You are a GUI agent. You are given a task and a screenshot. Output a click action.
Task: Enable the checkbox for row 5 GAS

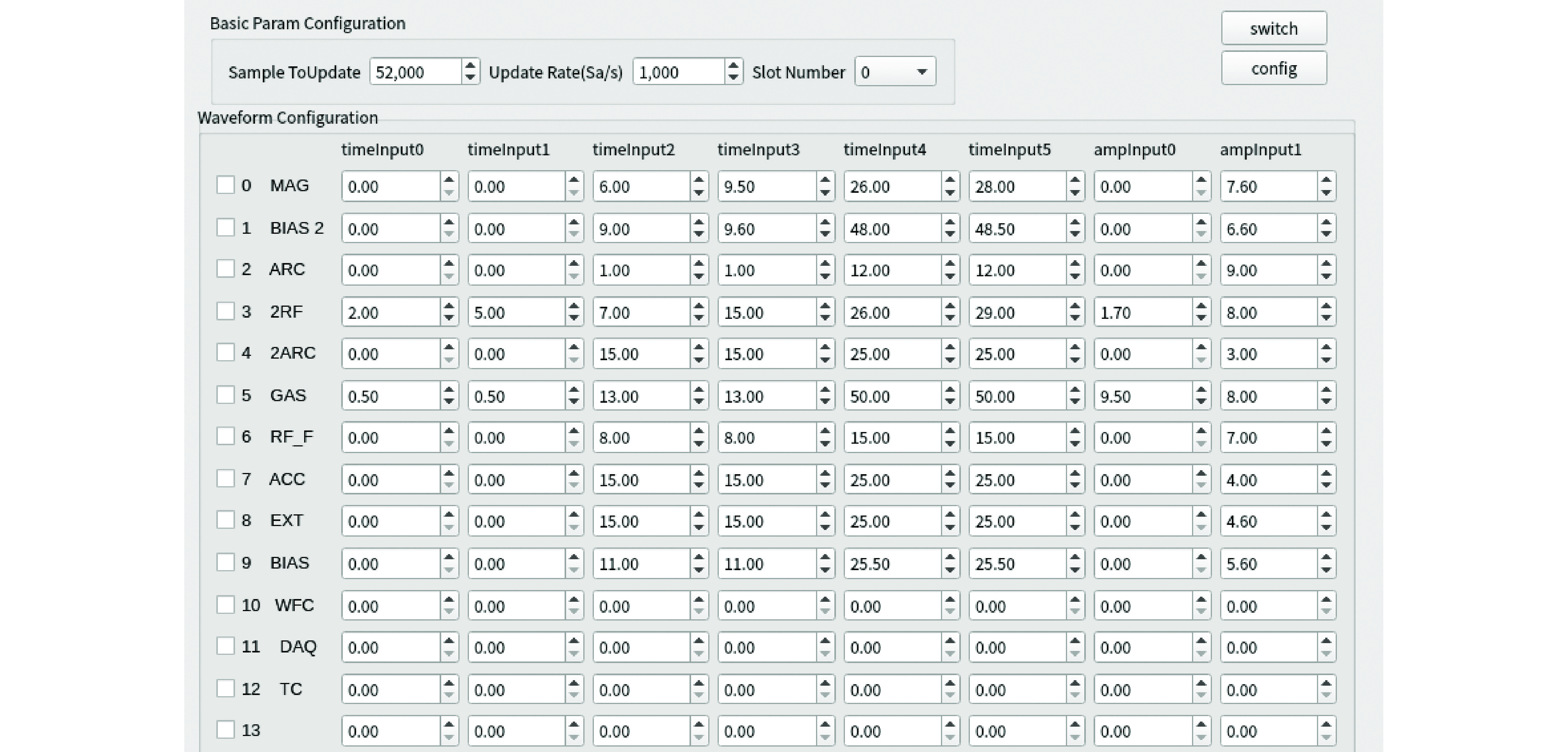(x=225, y=395)
